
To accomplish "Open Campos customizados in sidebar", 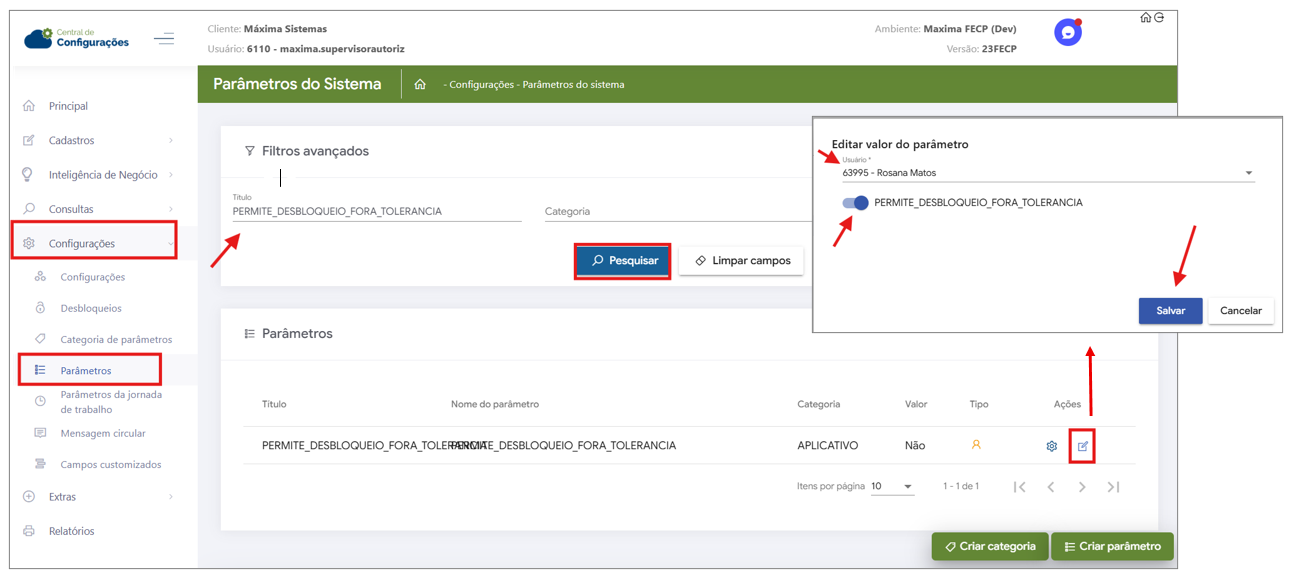I will tap(111, 464).
